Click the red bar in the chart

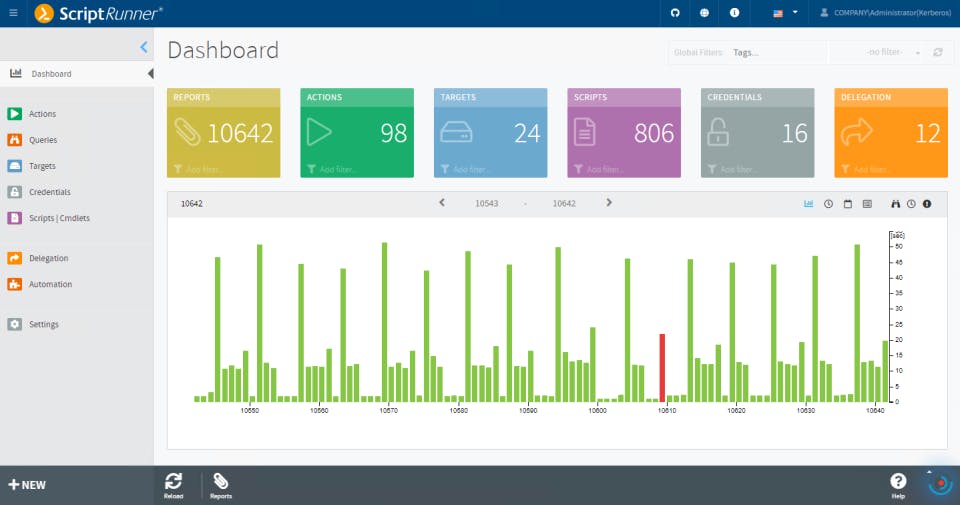[662, 368]
